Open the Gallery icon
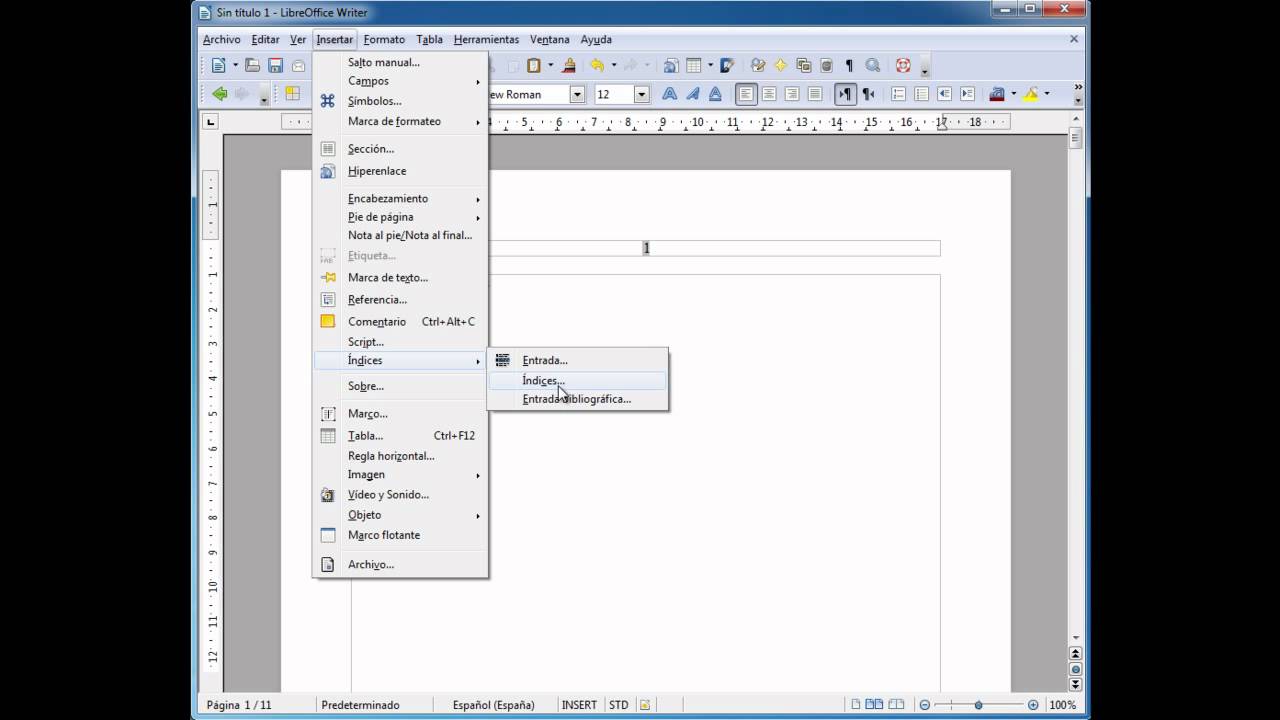1280x720 pixels. point(804,66)
